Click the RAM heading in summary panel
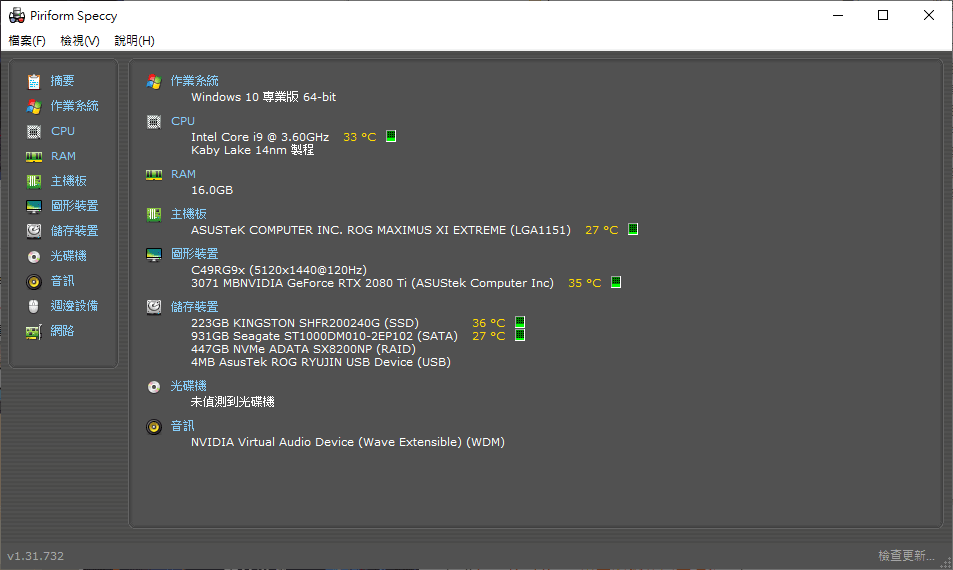This screenshot has height=570, width=953. [x=184, y=174]
